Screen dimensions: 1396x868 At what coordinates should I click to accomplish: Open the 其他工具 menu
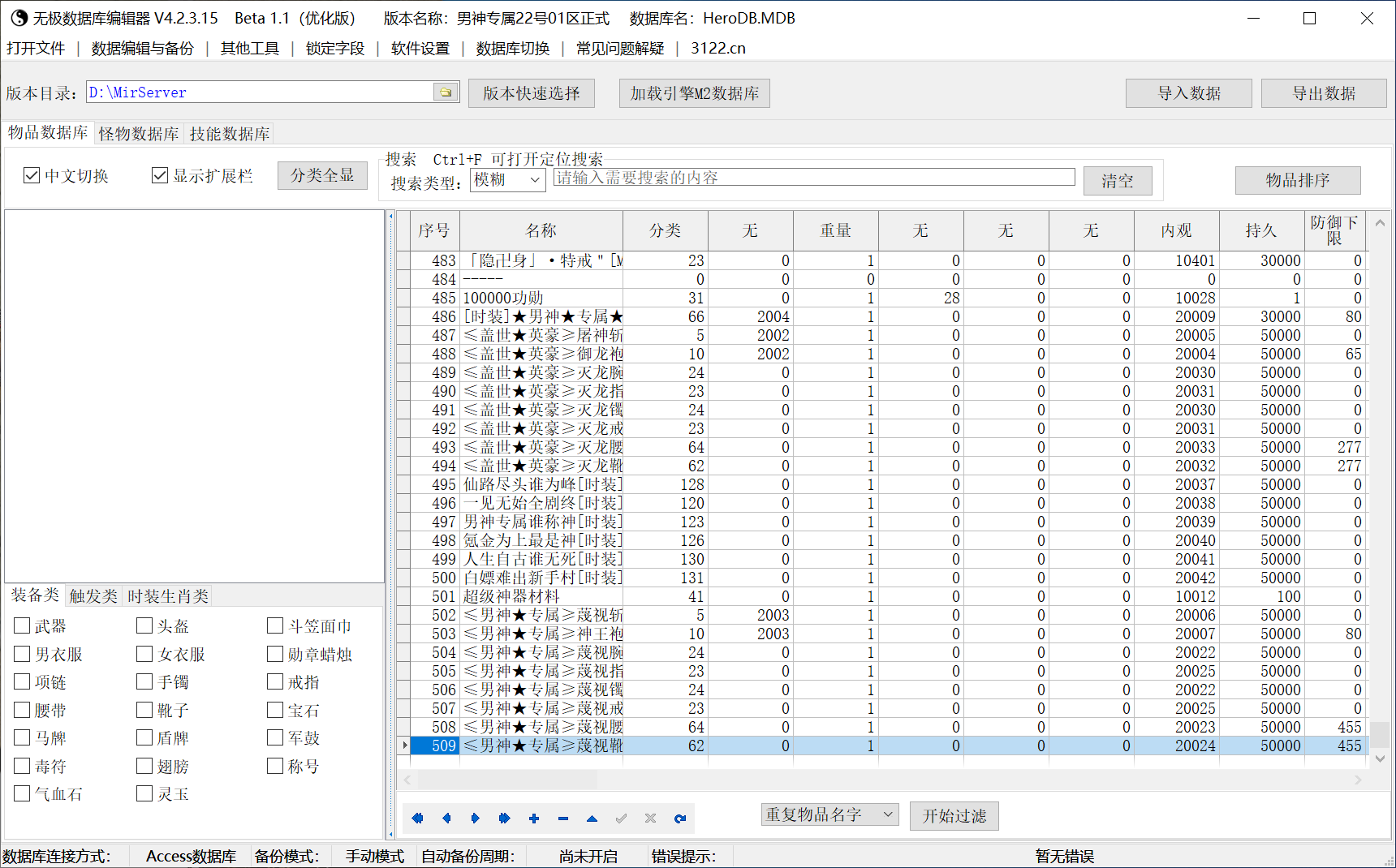(x=250, y=48)
